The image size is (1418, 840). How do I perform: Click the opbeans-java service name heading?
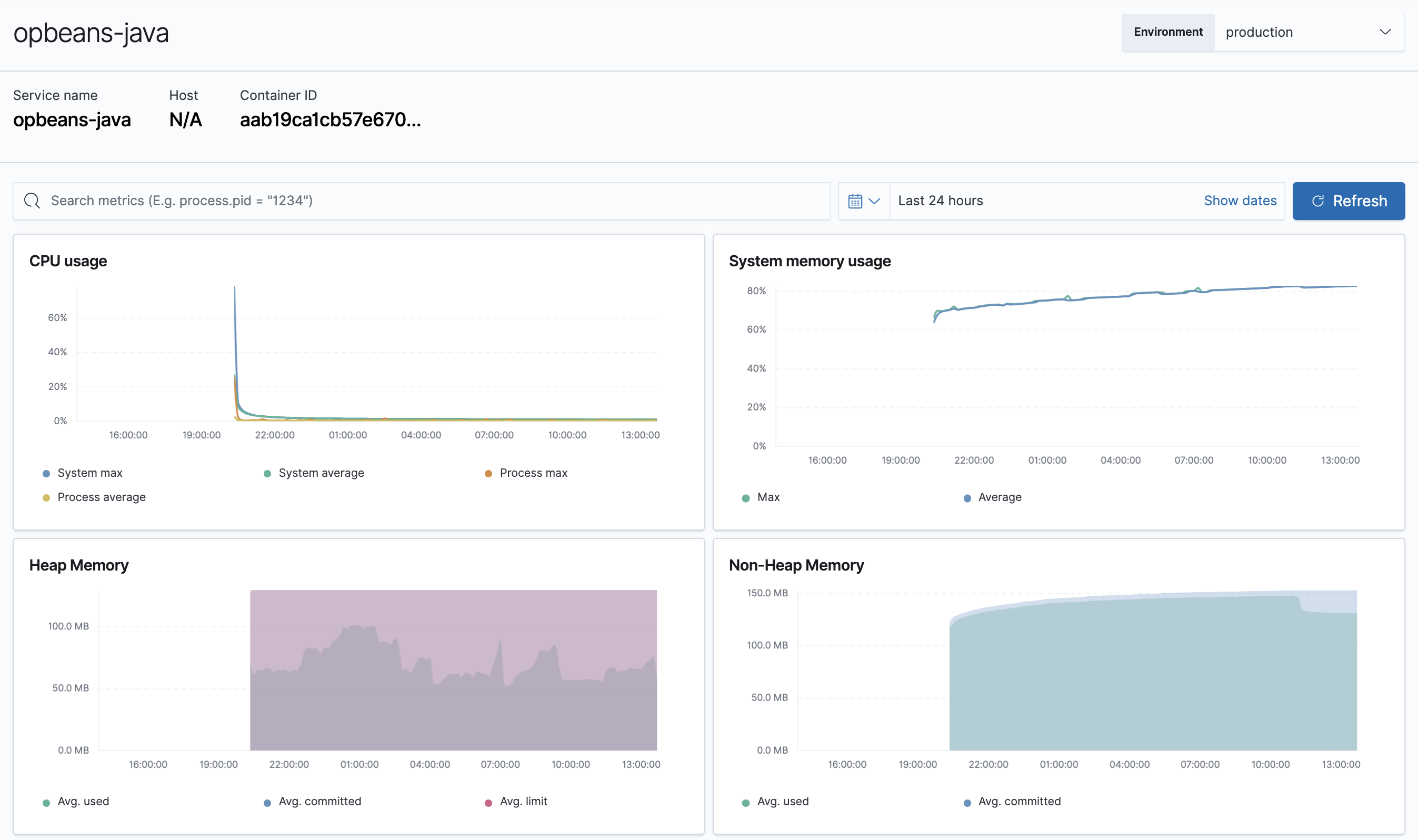(91, 32)
